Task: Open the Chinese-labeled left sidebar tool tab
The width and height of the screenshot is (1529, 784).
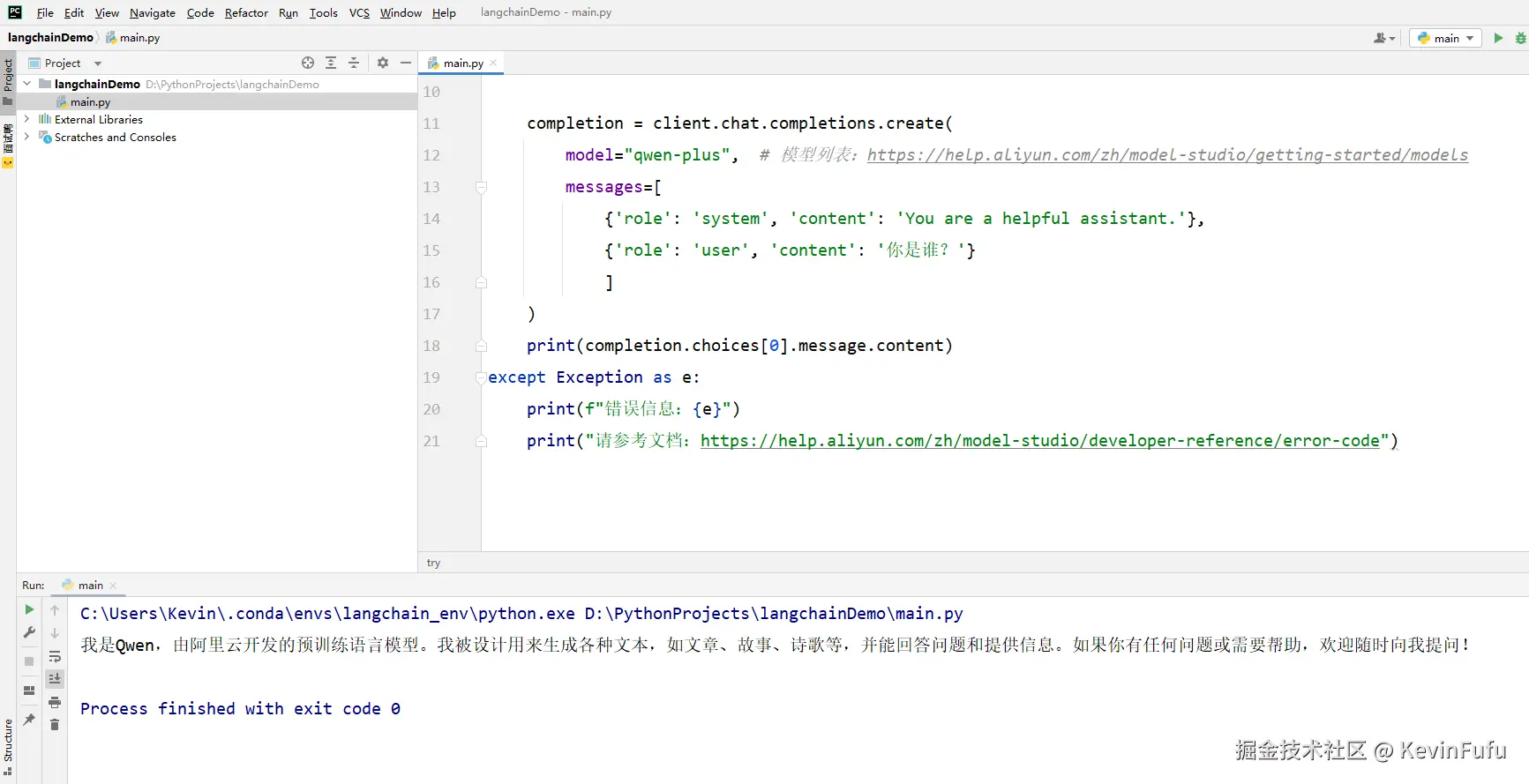Action: (x=8, y=146)
